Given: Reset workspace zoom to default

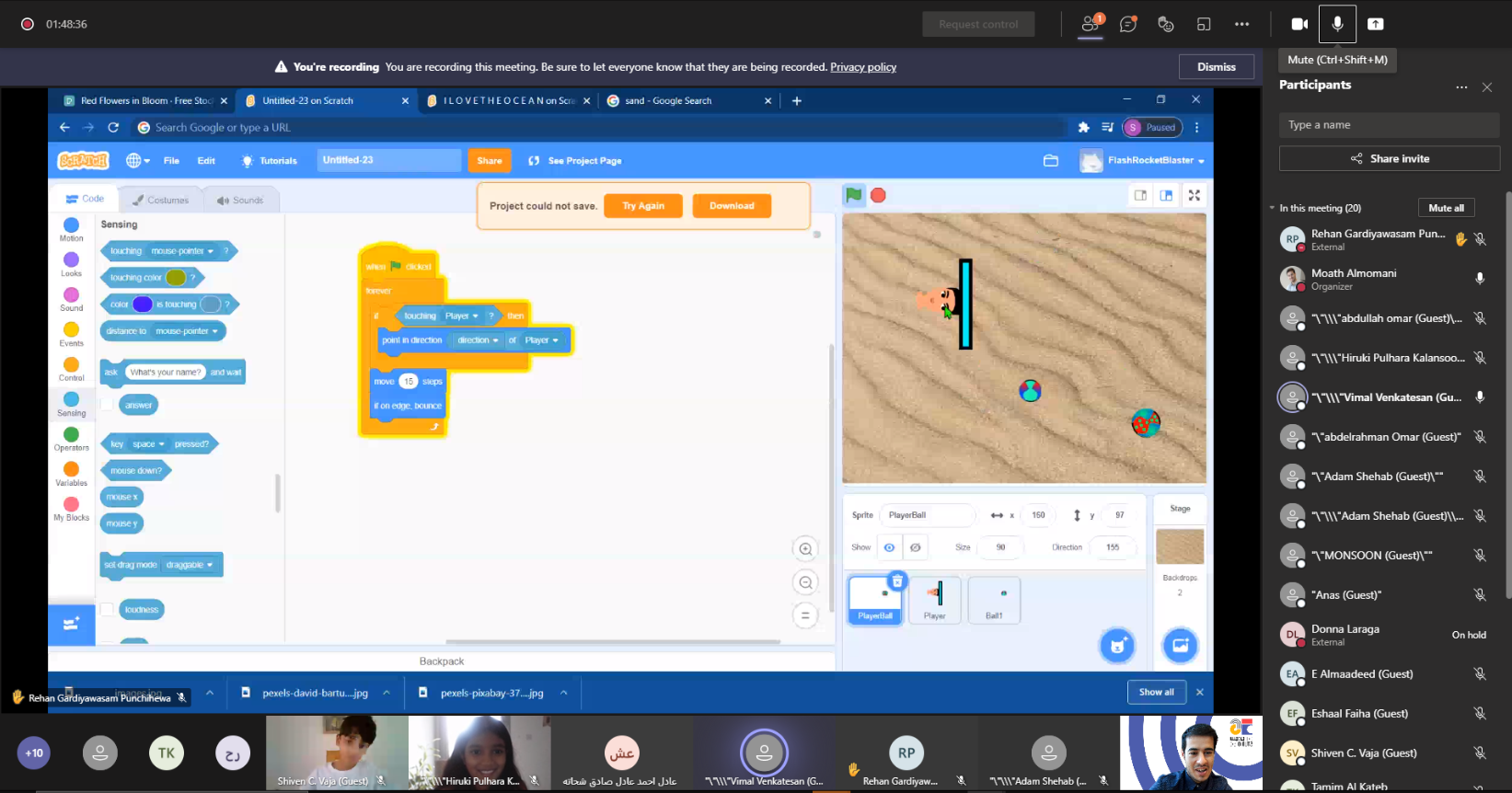Looking at the screenshot, I should click(805, 615).
